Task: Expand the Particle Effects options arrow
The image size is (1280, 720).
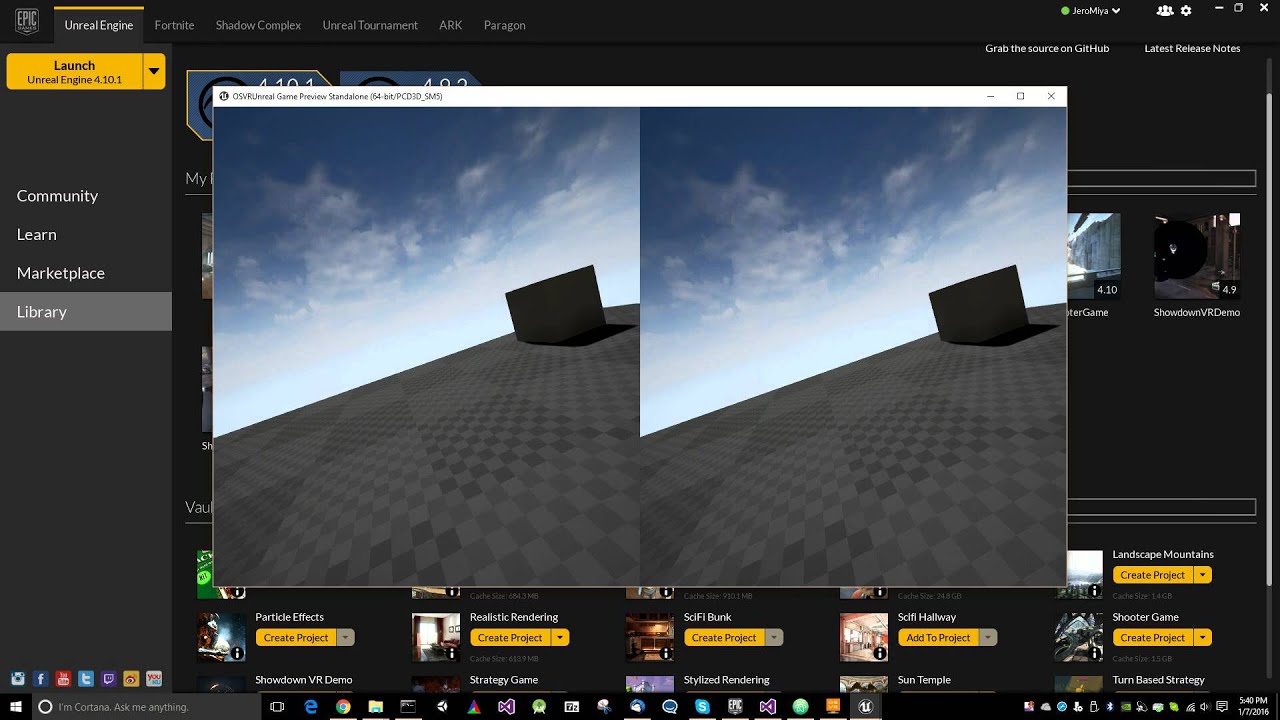Action: pos(345,638)
